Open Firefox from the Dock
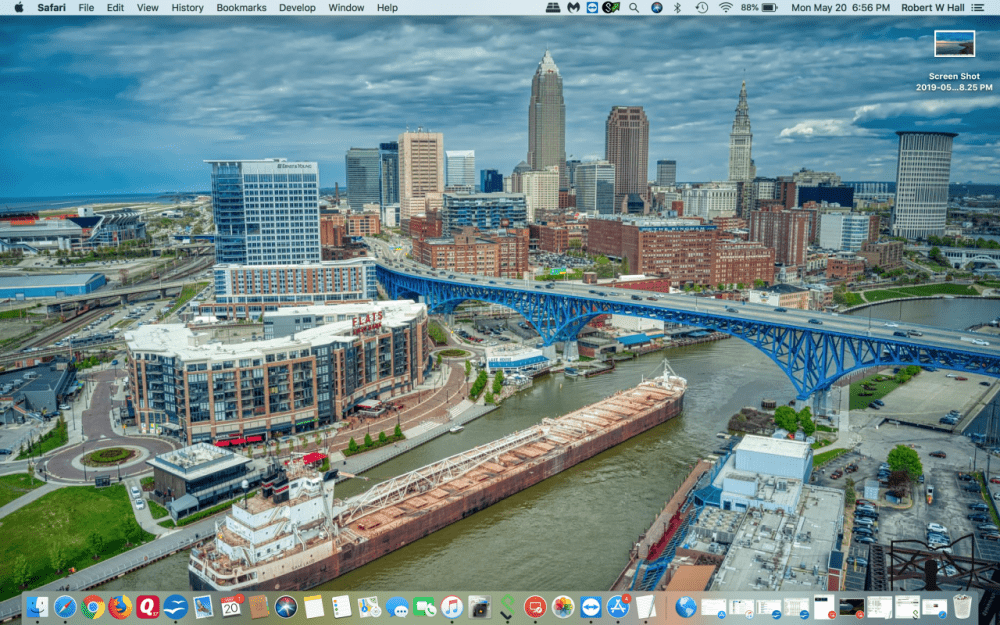1000x625 pixels. tap(119, 607)
